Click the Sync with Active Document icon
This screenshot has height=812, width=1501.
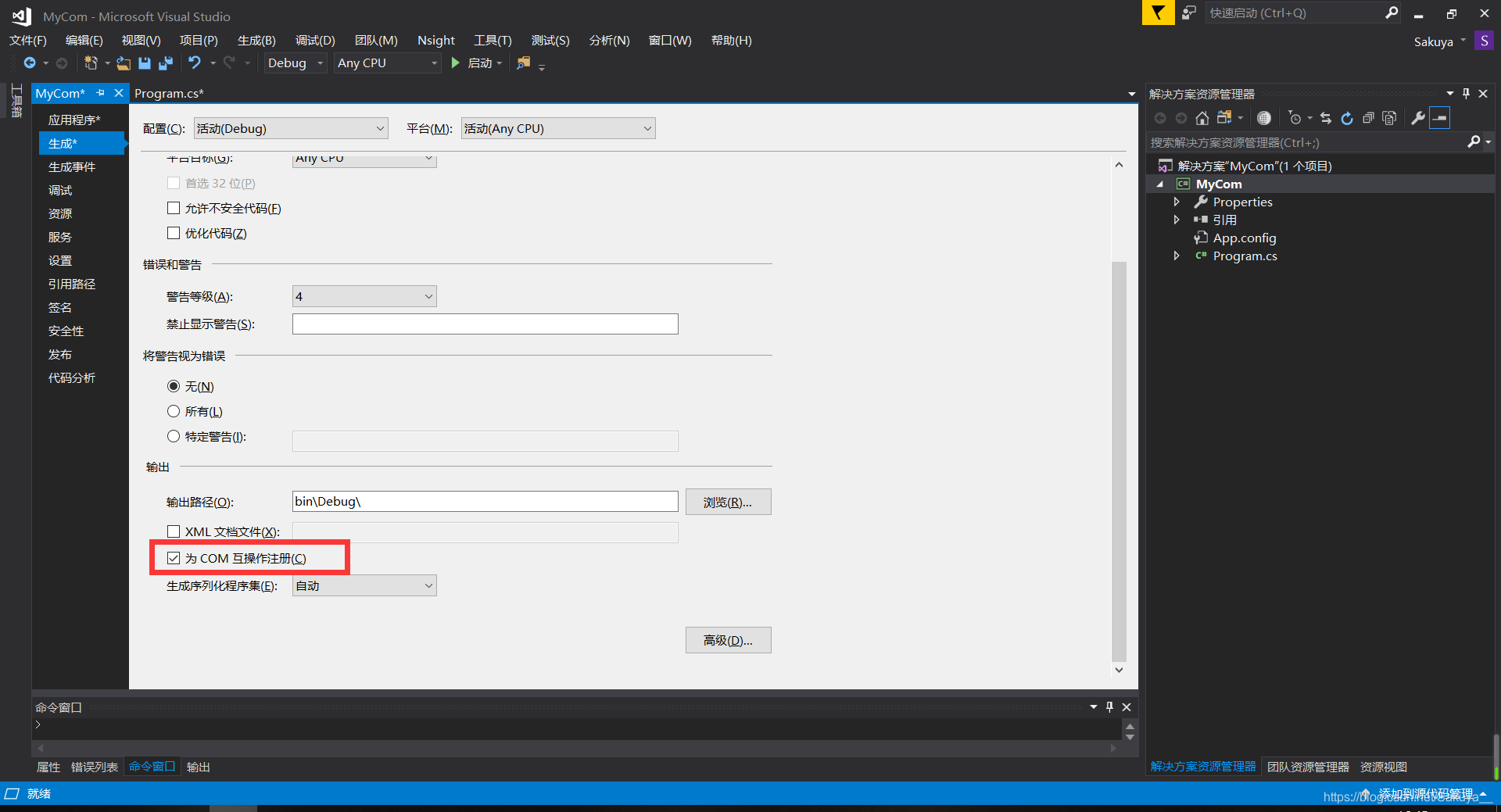(1224, 118)
